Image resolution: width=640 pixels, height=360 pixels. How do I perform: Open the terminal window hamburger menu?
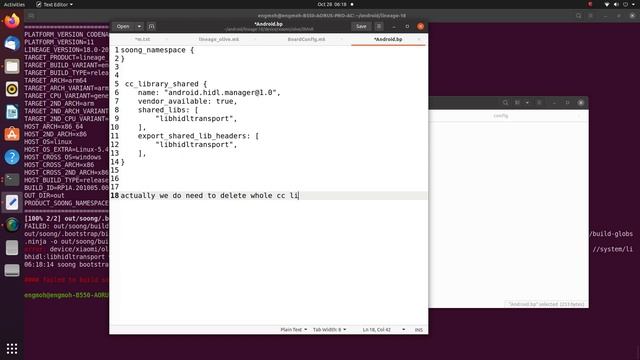591,16
